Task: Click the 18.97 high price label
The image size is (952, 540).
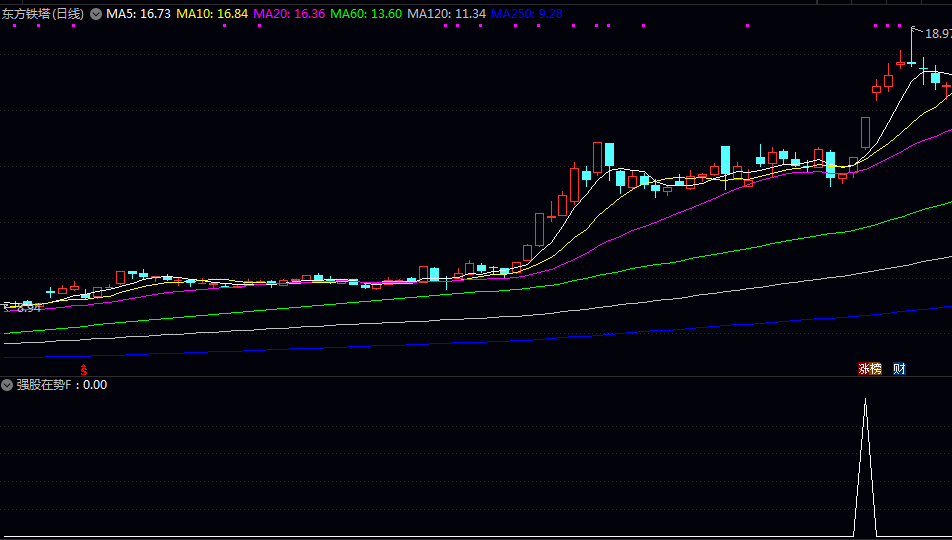Action: point(937,34)
